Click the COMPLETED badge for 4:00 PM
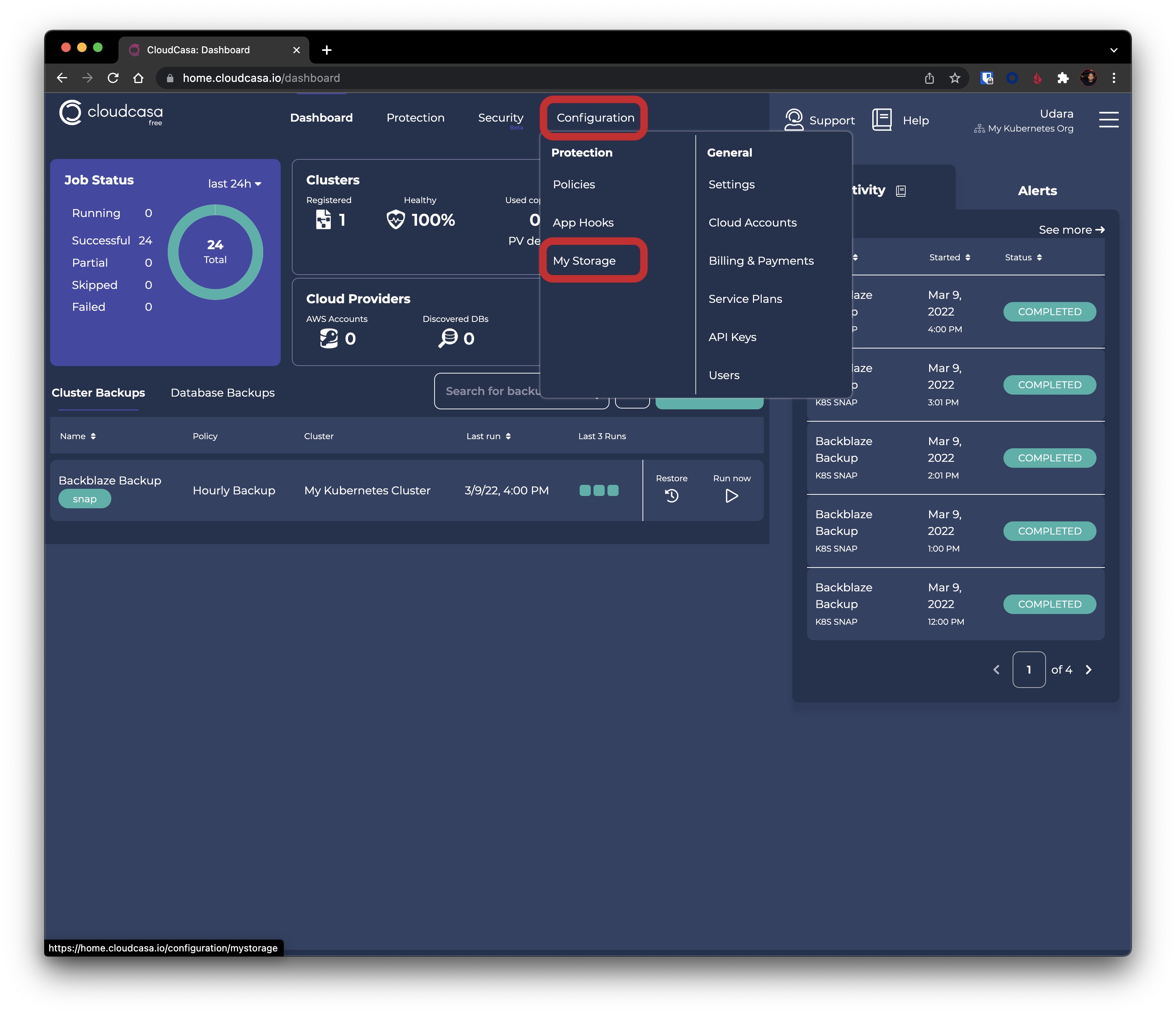The width and height of the screenshot is (1176, 1015). click(1049, 312)
